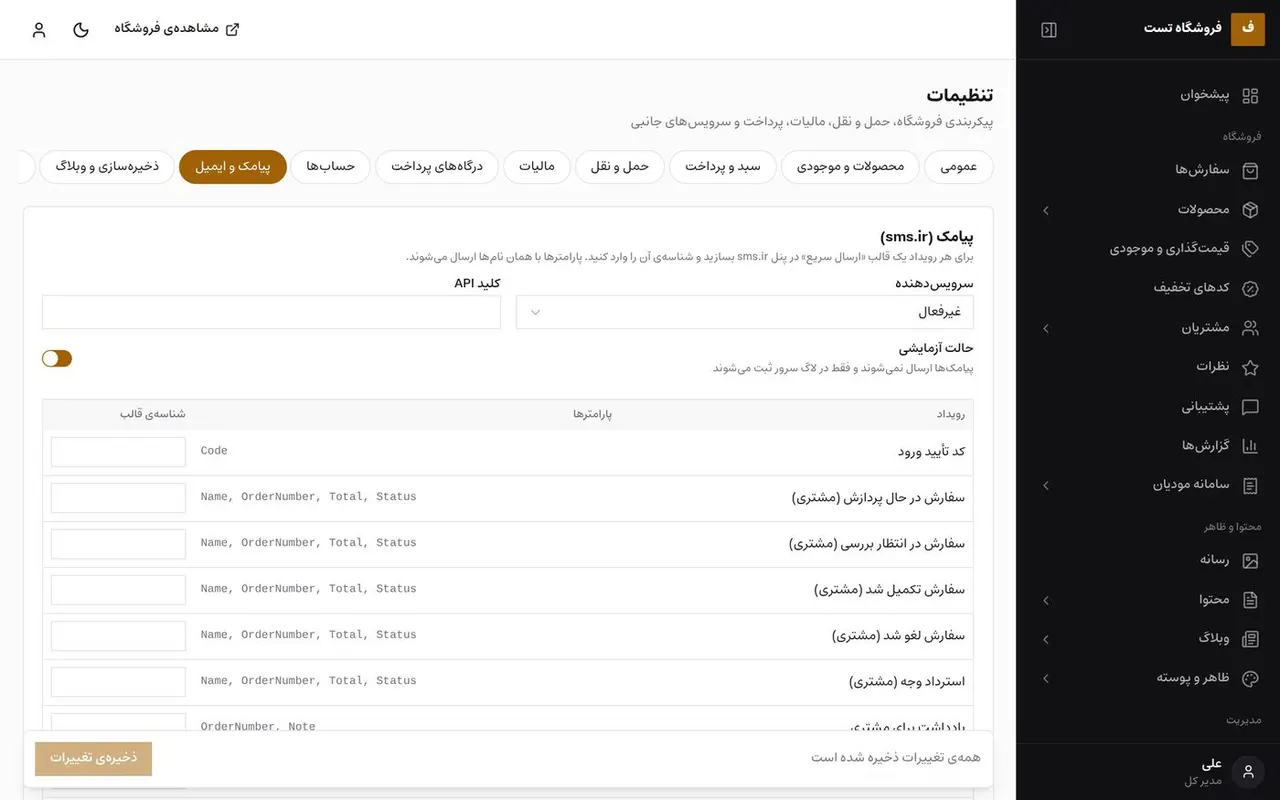Viewport: 1280px width, 800px height.
Task: Click the ذخیره‌ی تغییرات save button
Action: pyautogui.click(x=93, y=758)
